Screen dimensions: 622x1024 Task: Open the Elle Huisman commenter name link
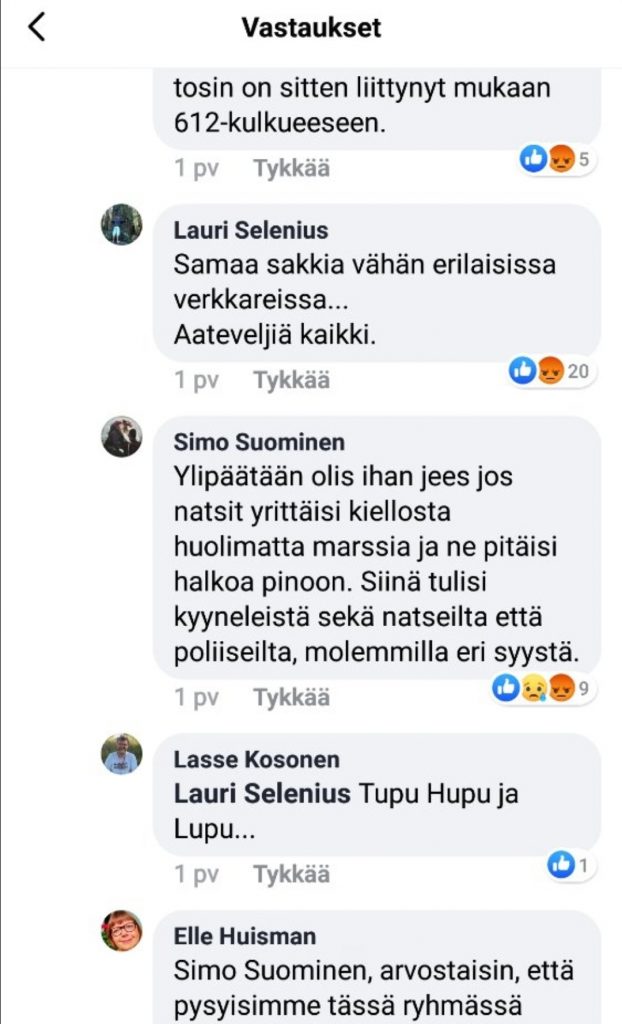coord(245,936)
